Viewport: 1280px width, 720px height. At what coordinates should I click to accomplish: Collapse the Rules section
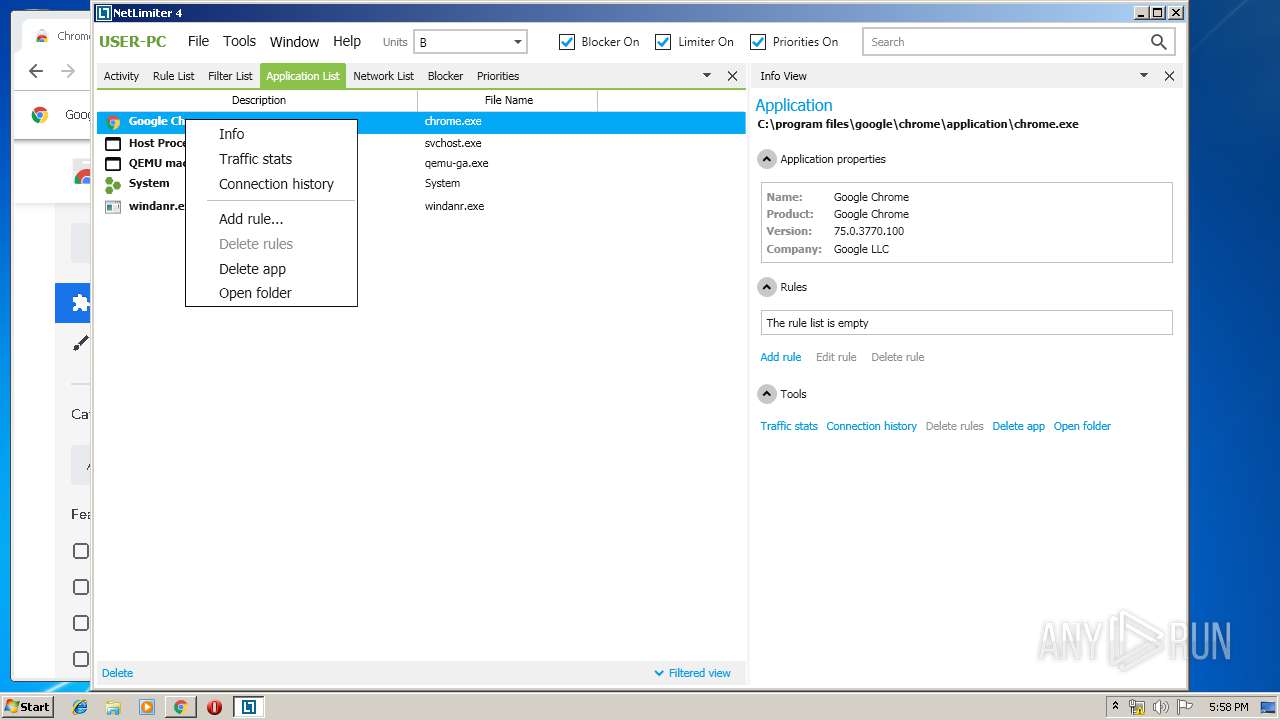click(x=767, y=287)
